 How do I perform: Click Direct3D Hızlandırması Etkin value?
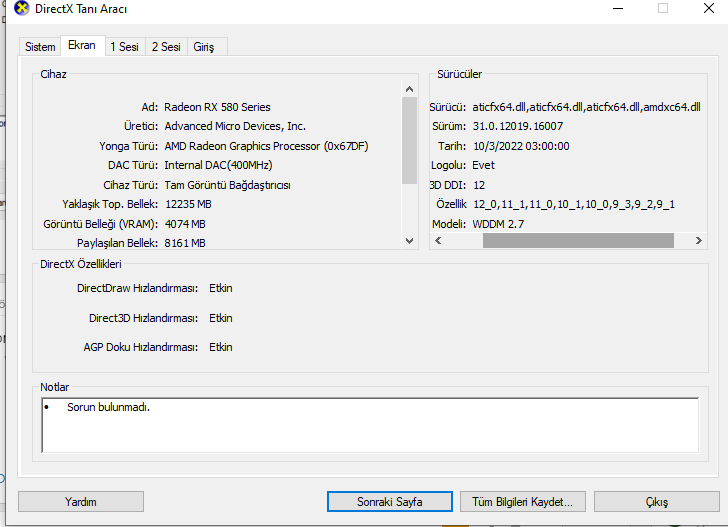click(221, 318)
